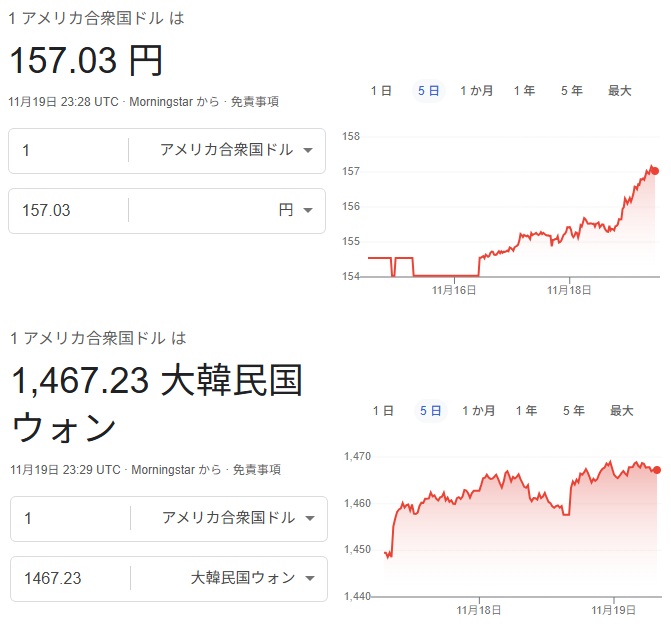Switch won chart to 1年 range
The height and width of the screenshot is (631, 671).
coord(526,410)
